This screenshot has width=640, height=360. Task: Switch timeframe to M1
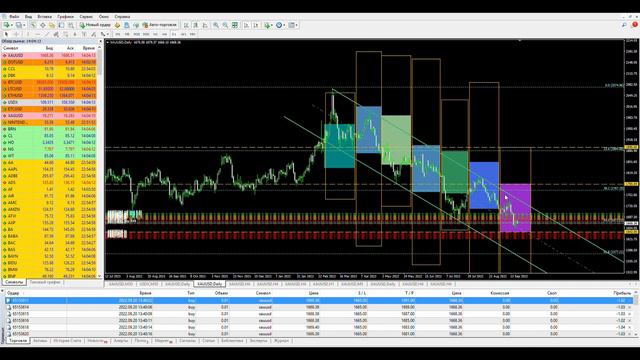click(118, 34)
